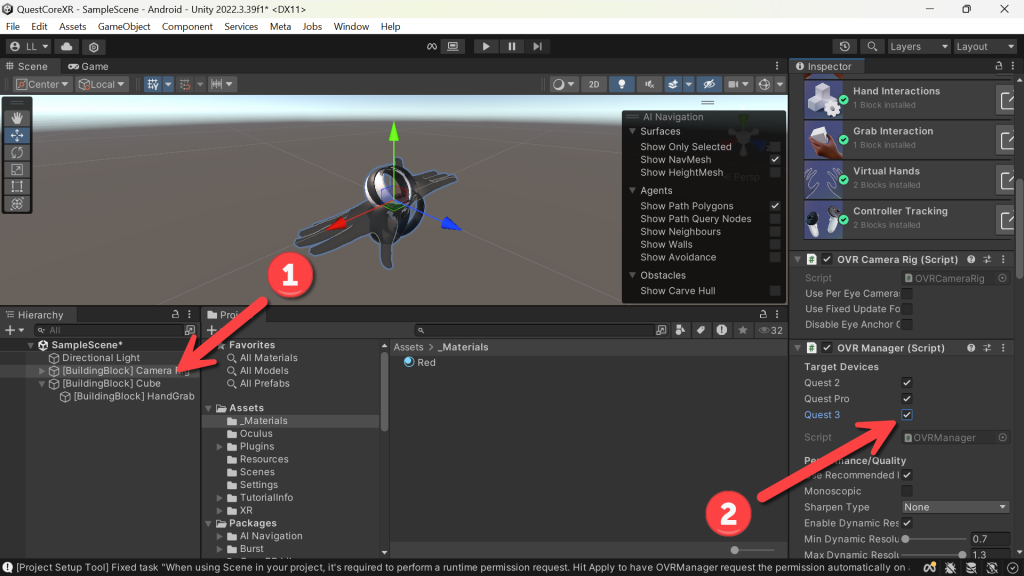Toggle Show NavMesh checkbox

(x=775, y=159)
